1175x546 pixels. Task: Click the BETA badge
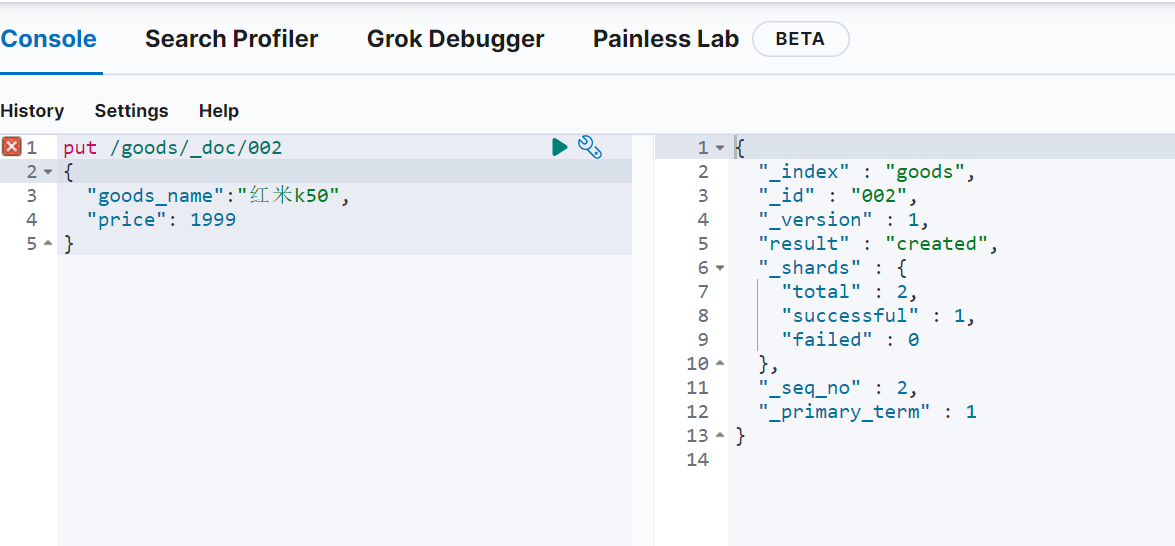(x=800, y=39)
